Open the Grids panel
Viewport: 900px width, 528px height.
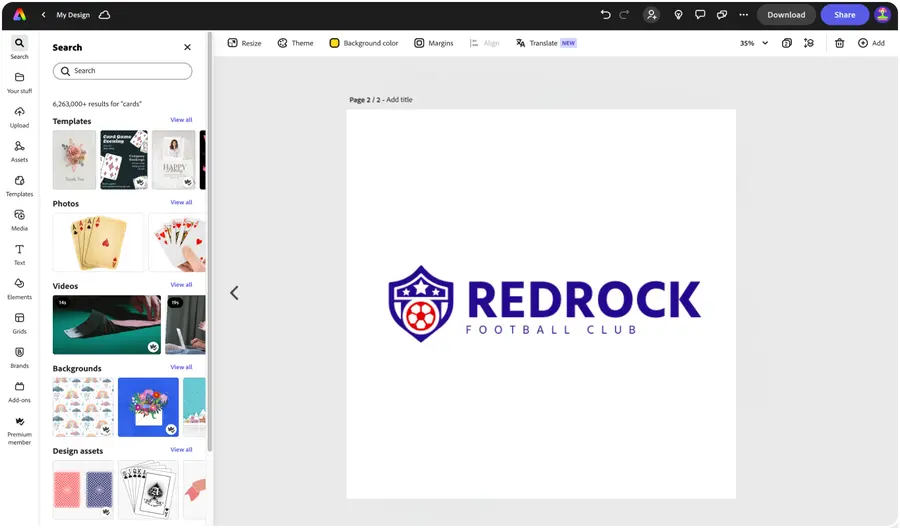(x=19, y=322)
